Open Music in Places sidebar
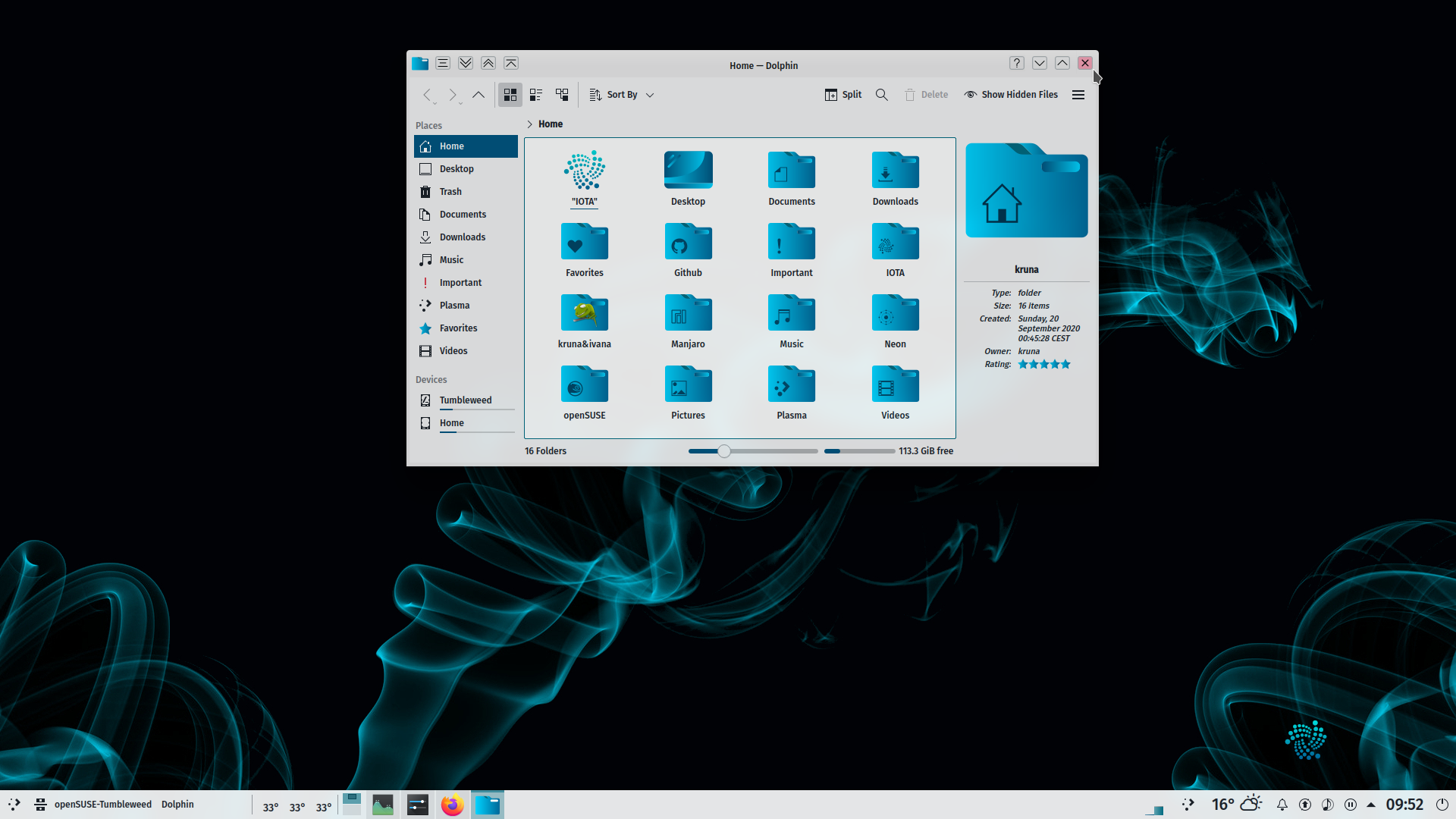The height and width of the screenshot is (819, 1456). click(x=466, y=260)
